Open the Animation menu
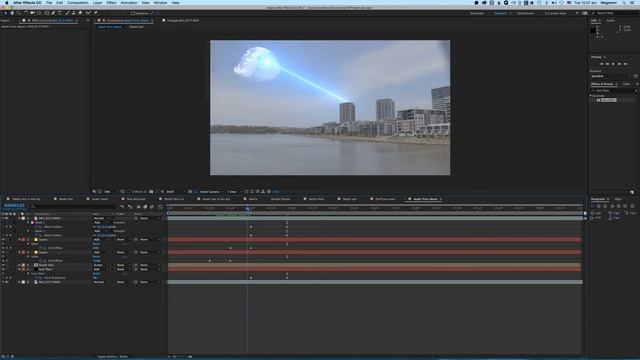 pos(129,2)
